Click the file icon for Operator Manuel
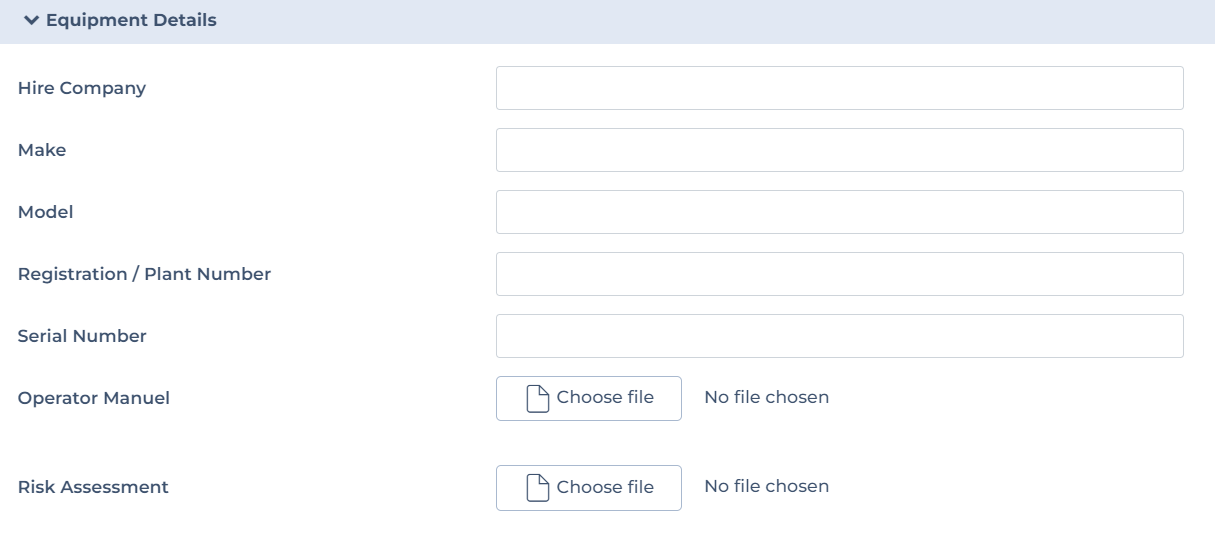 tap(539, 398)
